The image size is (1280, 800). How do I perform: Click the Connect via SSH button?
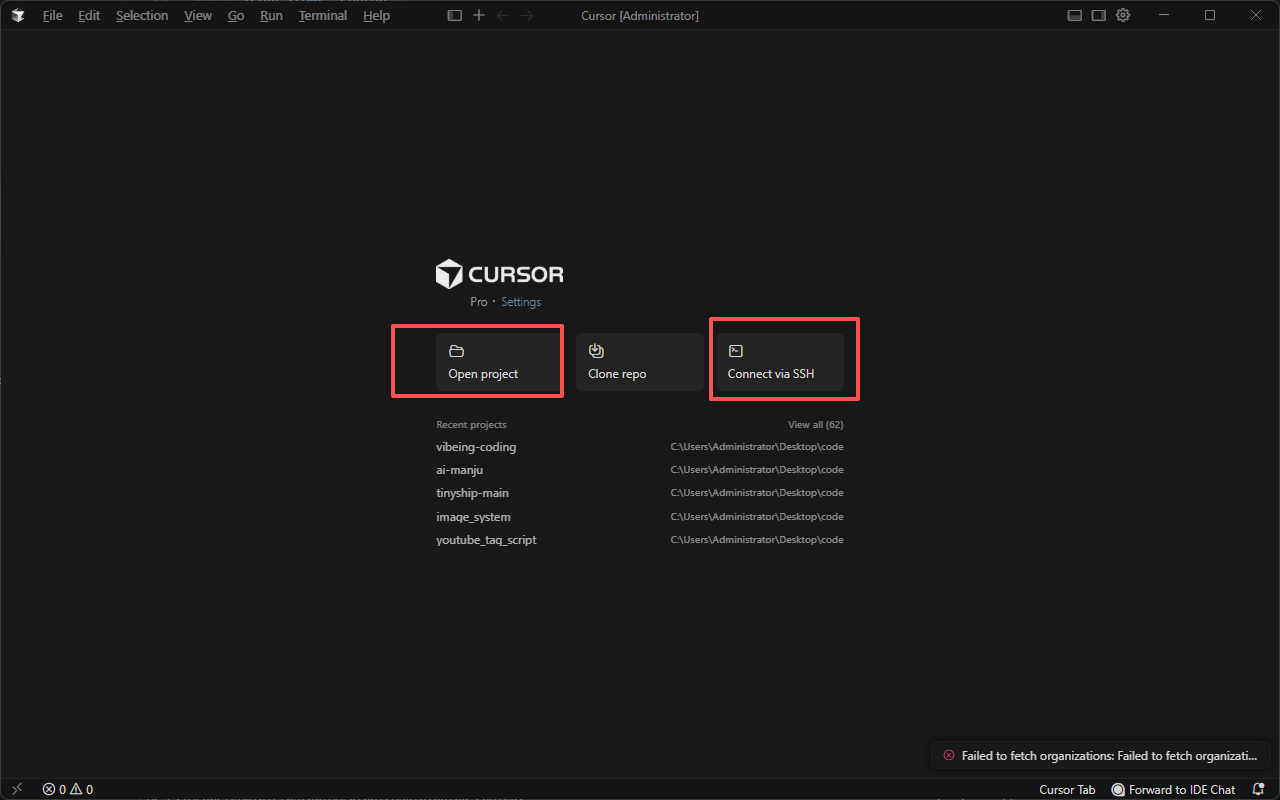[780, 362]
